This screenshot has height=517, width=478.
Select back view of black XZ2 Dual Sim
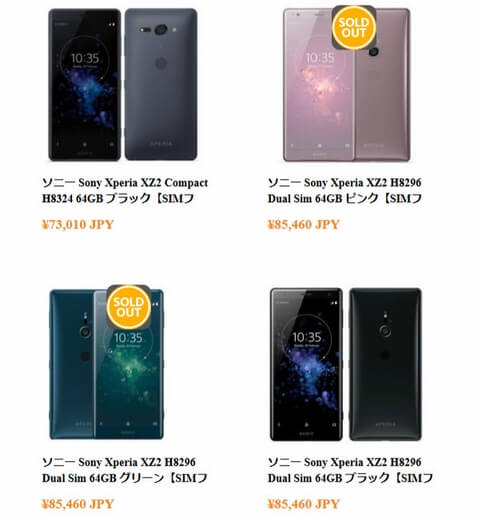[x=385, y=364]
